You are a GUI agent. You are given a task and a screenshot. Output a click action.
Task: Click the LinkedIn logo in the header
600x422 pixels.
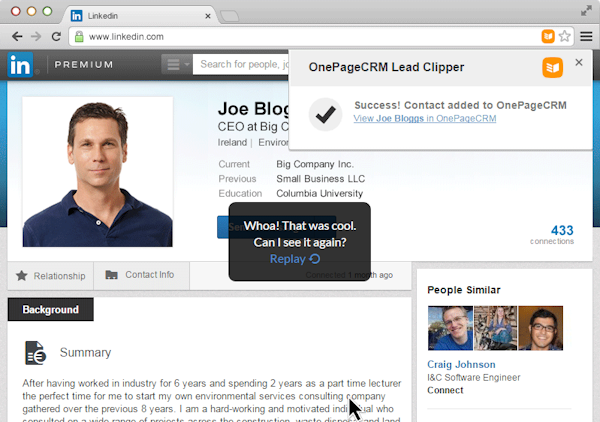20,65
